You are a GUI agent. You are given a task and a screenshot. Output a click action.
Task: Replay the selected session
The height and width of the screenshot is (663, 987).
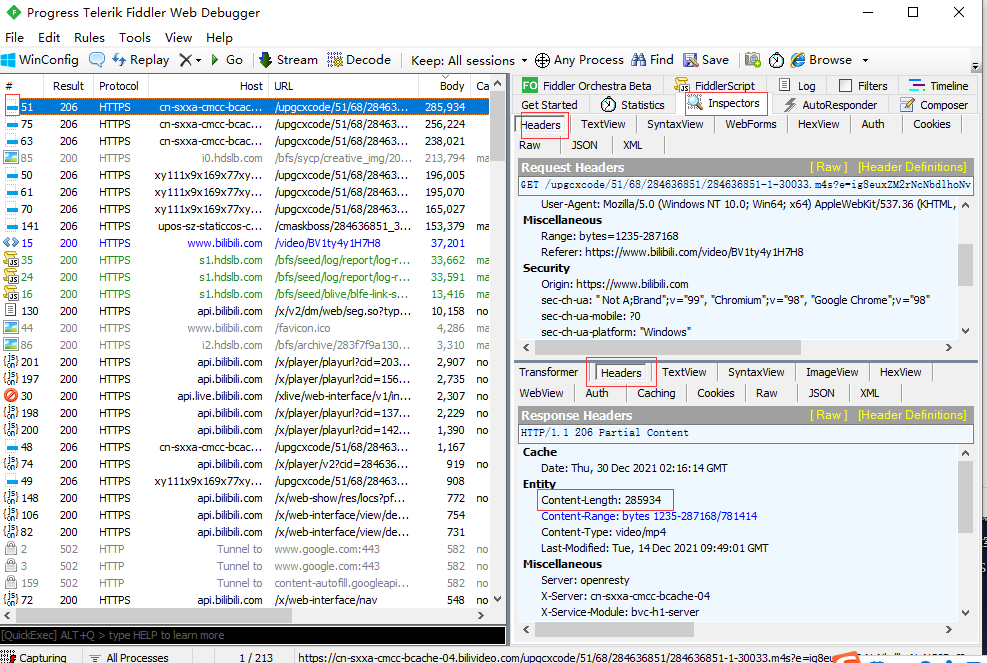pyautogui.click(x=140, y=60)
